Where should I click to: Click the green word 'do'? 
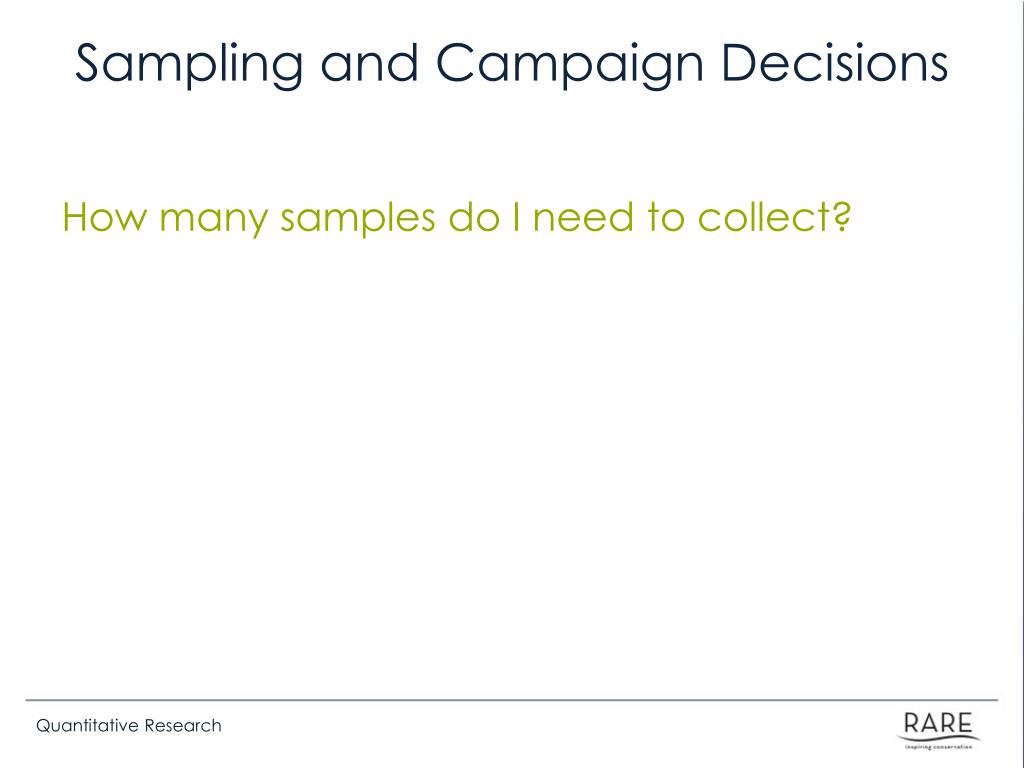474,216
